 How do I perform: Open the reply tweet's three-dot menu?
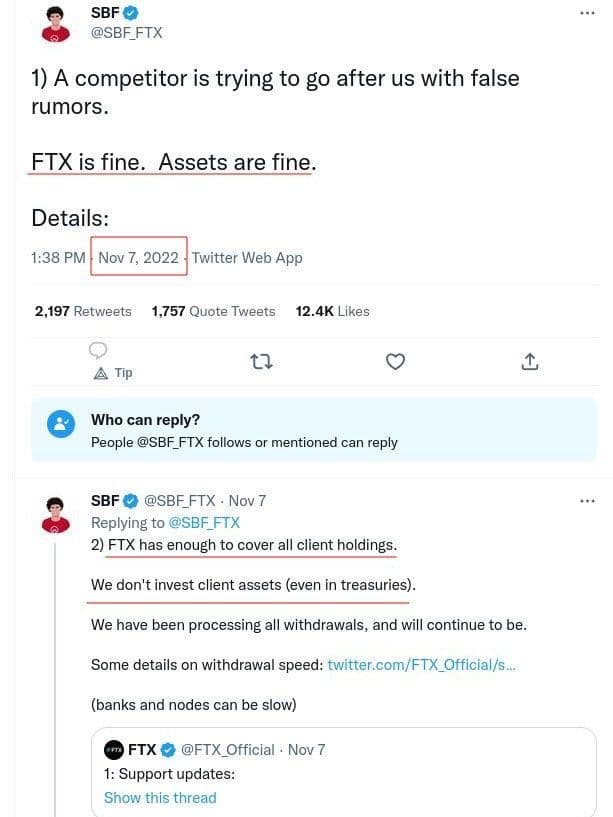(587, 500)
